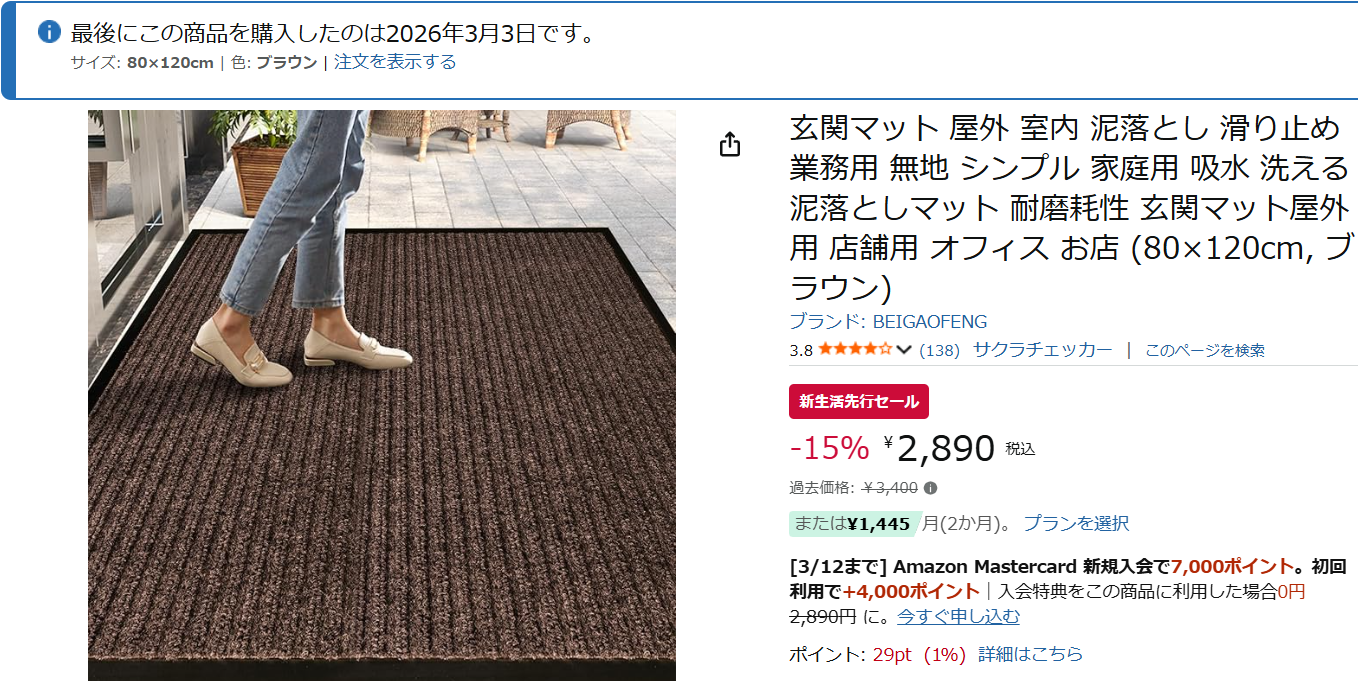The height and width of the screenshot is (681, 1358).
Task: Click the ¥2,890 price
Action: point(939,449)
